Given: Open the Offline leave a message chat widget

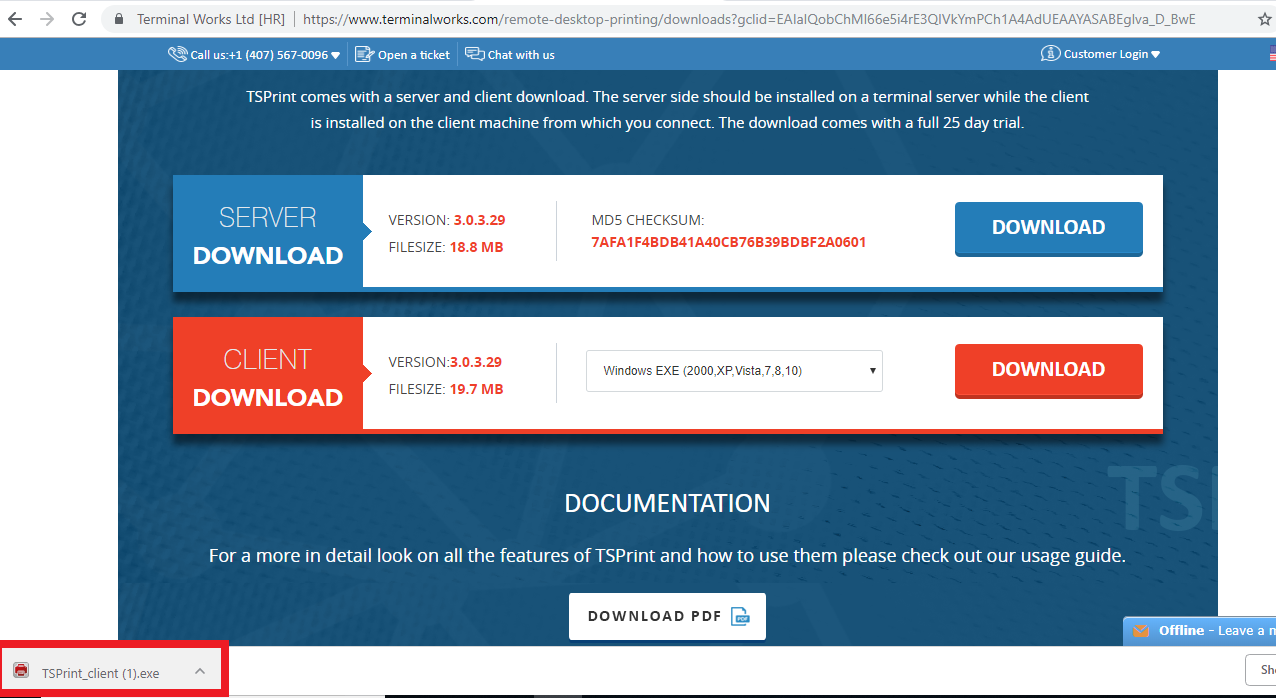Looking at the screenshot, I should click(1200, 631).
